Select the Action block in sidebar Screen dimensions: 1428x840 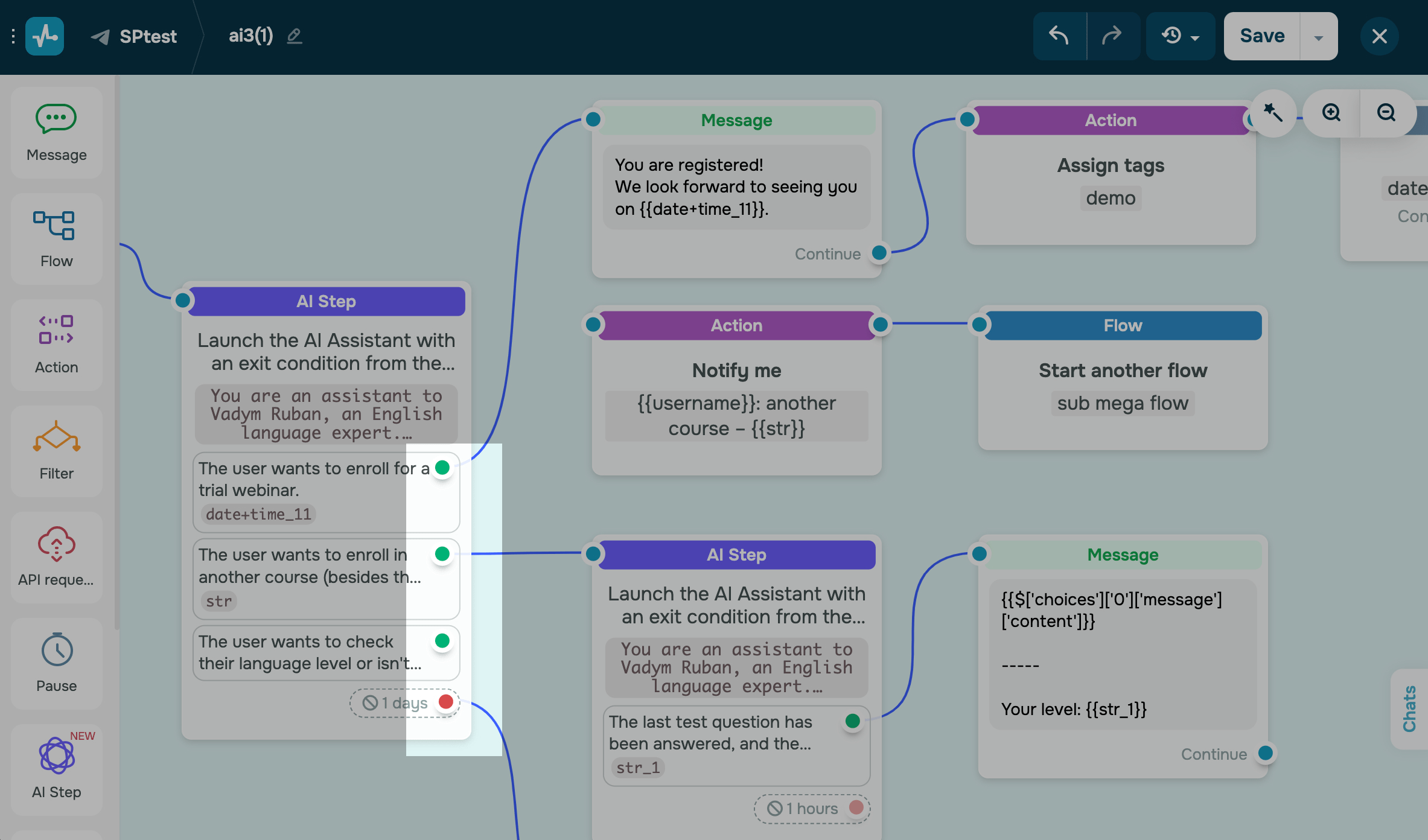coord(56,345)
